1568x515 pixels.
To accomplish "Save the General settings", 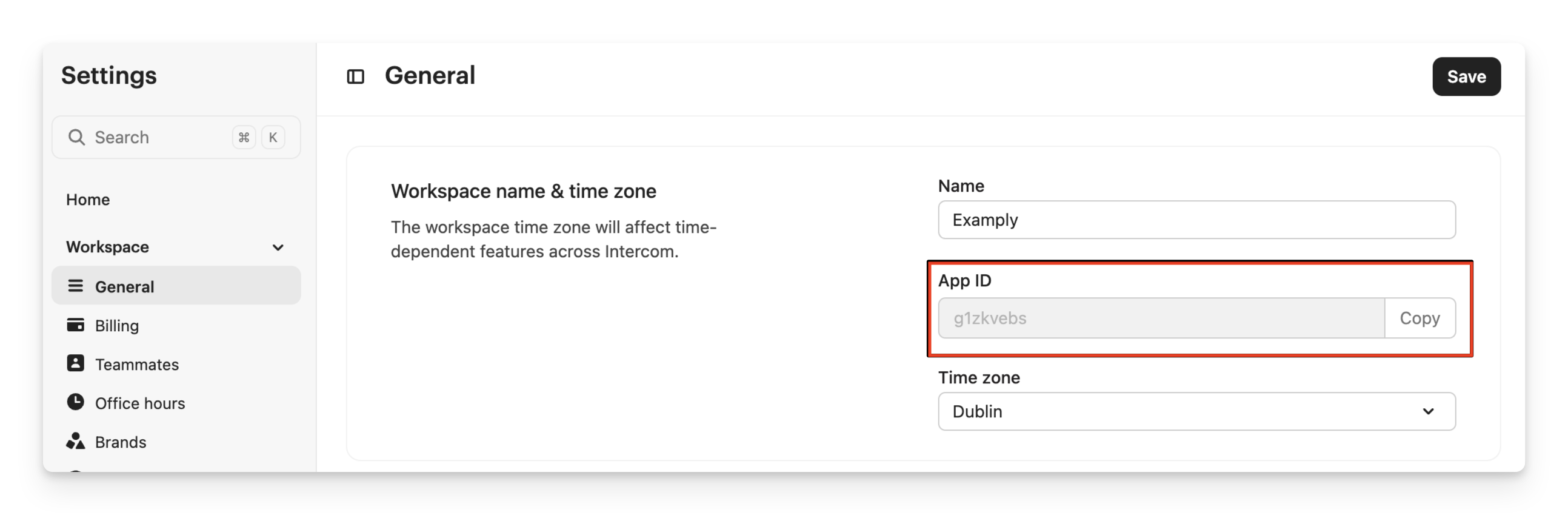I will 1466,77.
